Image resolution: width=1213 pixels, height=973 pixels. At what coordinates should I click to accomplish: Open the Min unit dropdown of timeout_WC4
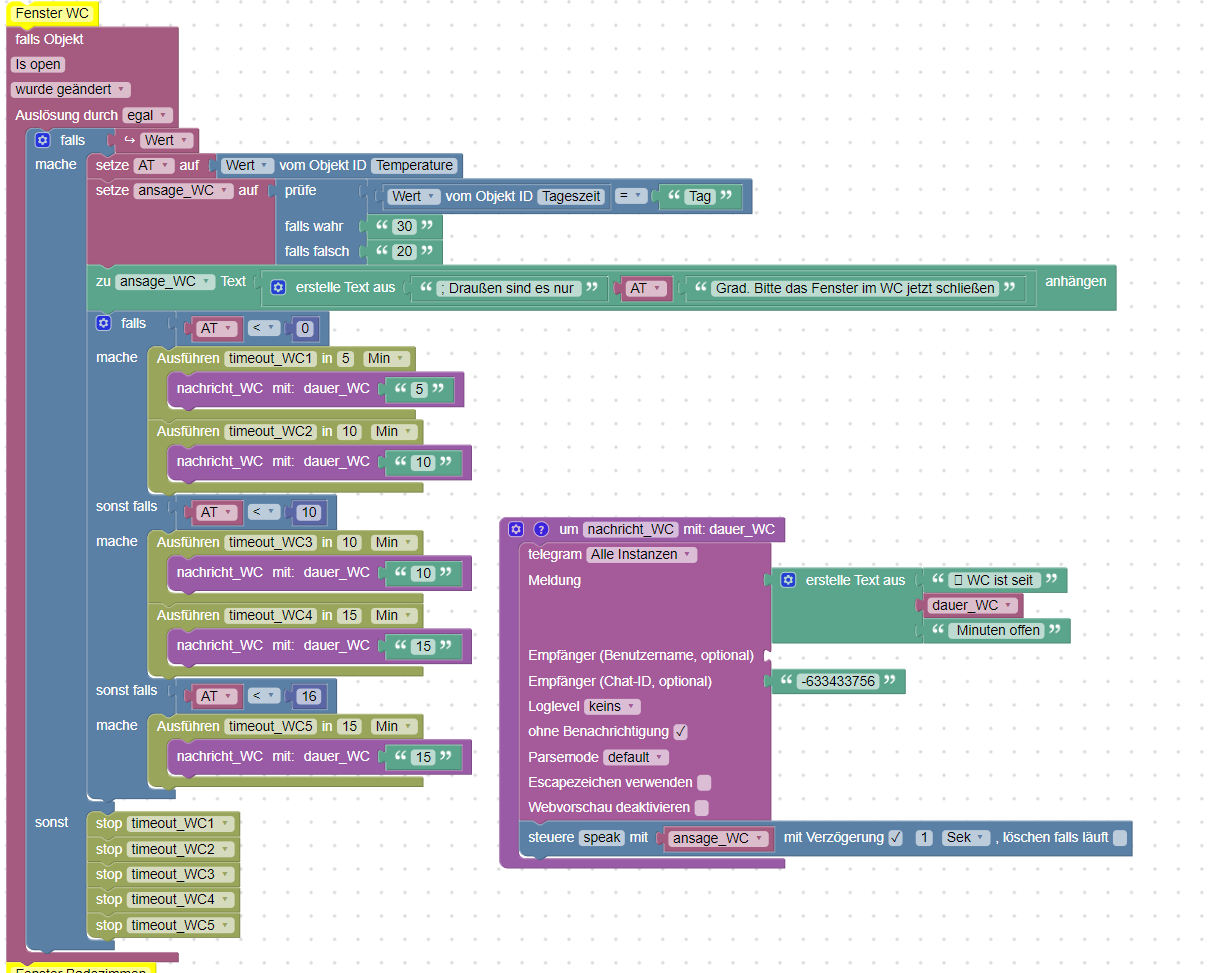(394, 615)
